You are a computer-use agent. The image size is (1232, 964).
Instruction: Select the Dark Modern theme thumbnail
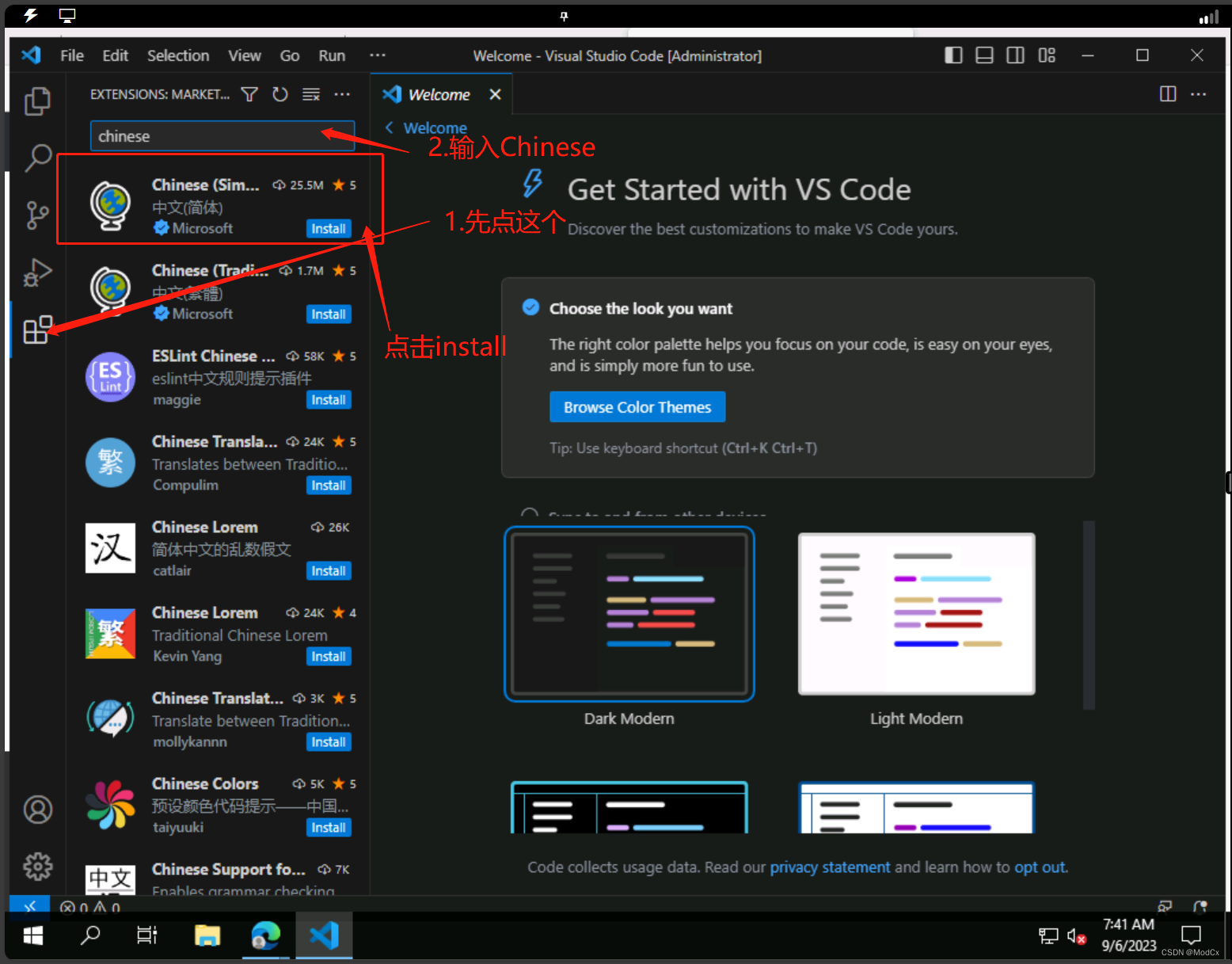[x=629, y=614]
